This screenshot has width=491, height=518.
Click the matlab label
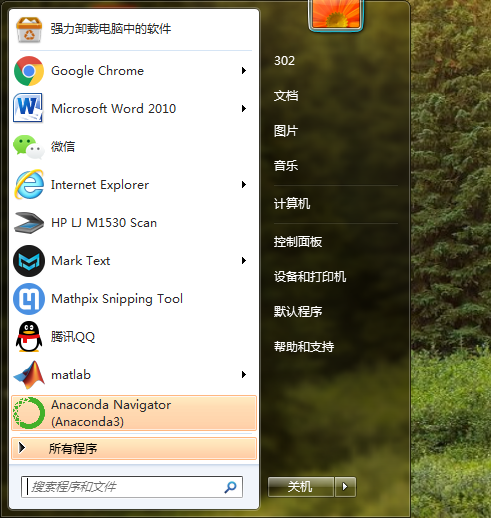pyautogui.click(x=71, y=375)
